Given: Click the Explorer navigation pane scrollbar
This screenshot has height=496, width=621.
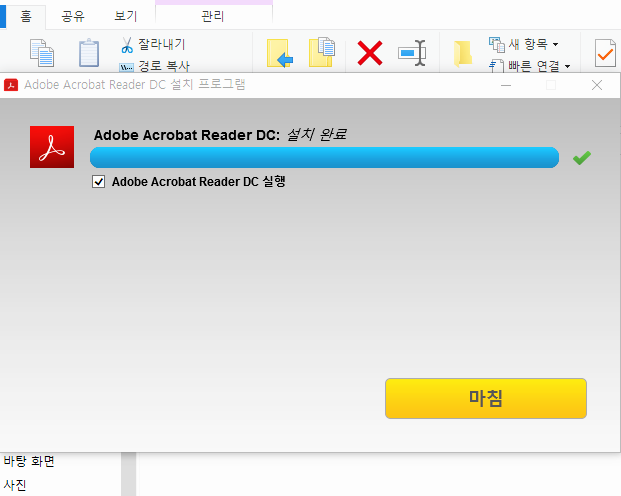Looking at the screenshot, I should (x=128, y=474).
